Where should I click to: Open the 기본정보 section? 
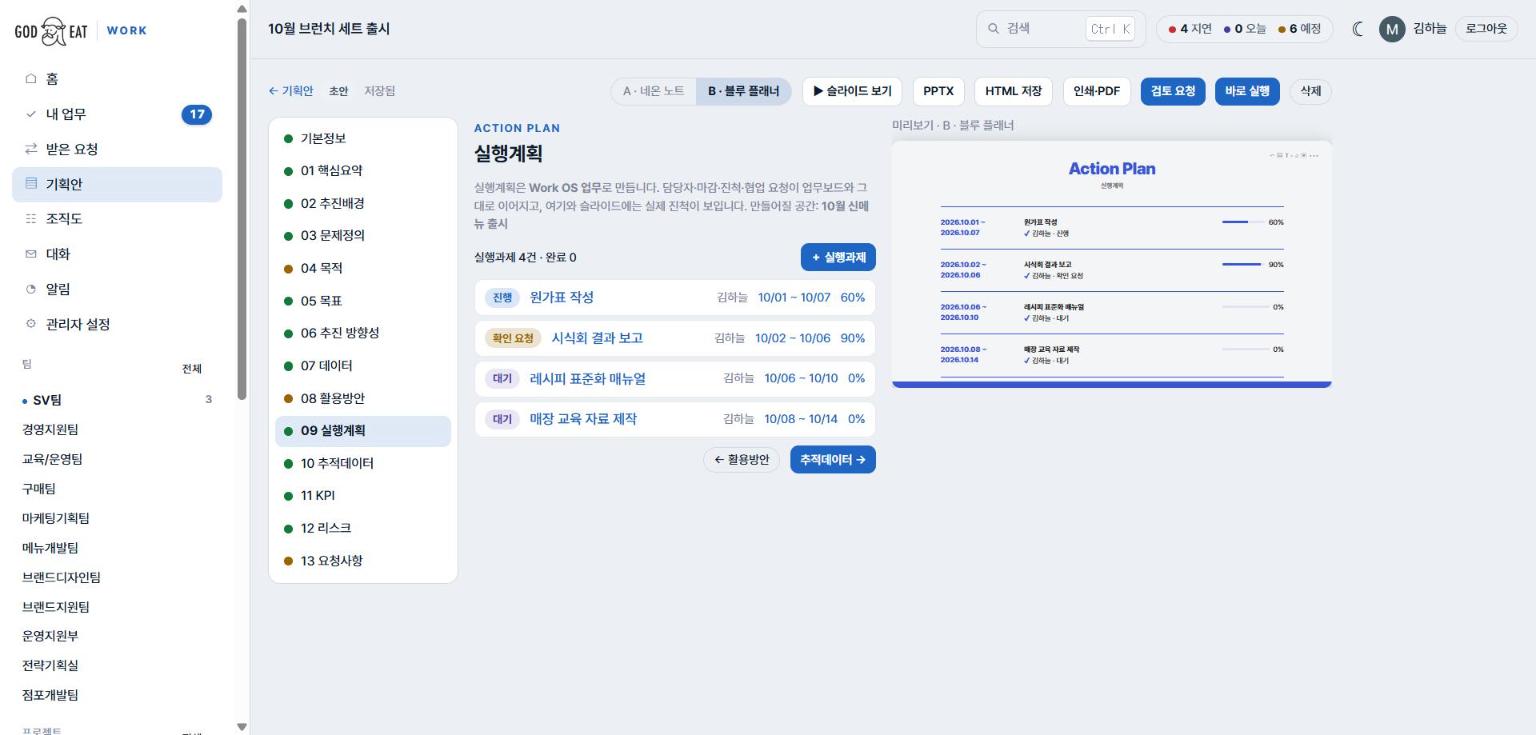[x=363, y=138]
